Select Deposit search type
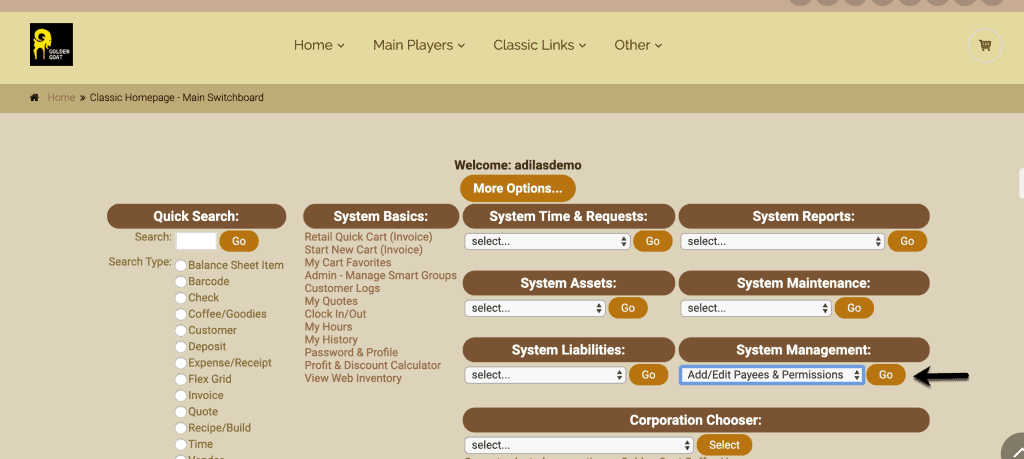Image resolution: width=1024 pixels, height=459 pixels. click(180, 347)
